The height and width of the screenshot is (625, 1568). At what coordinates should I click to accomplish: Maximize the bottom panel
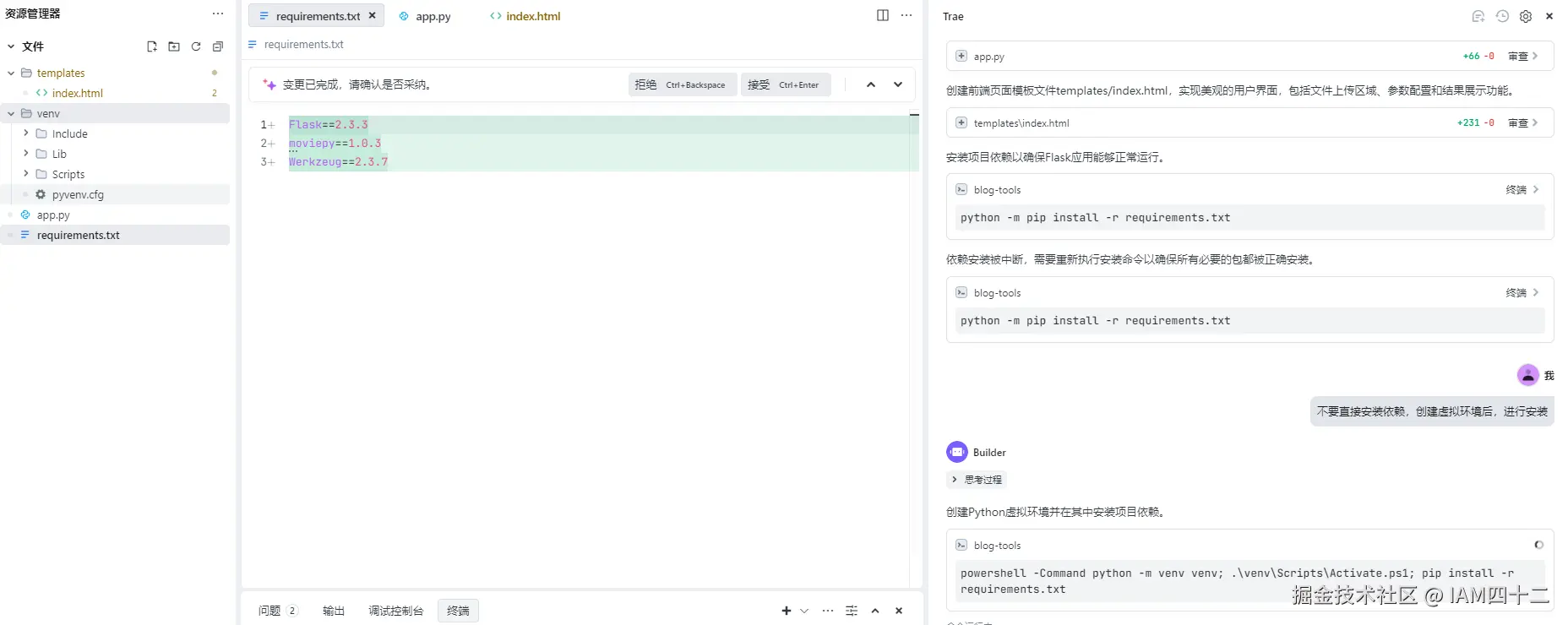875,611
